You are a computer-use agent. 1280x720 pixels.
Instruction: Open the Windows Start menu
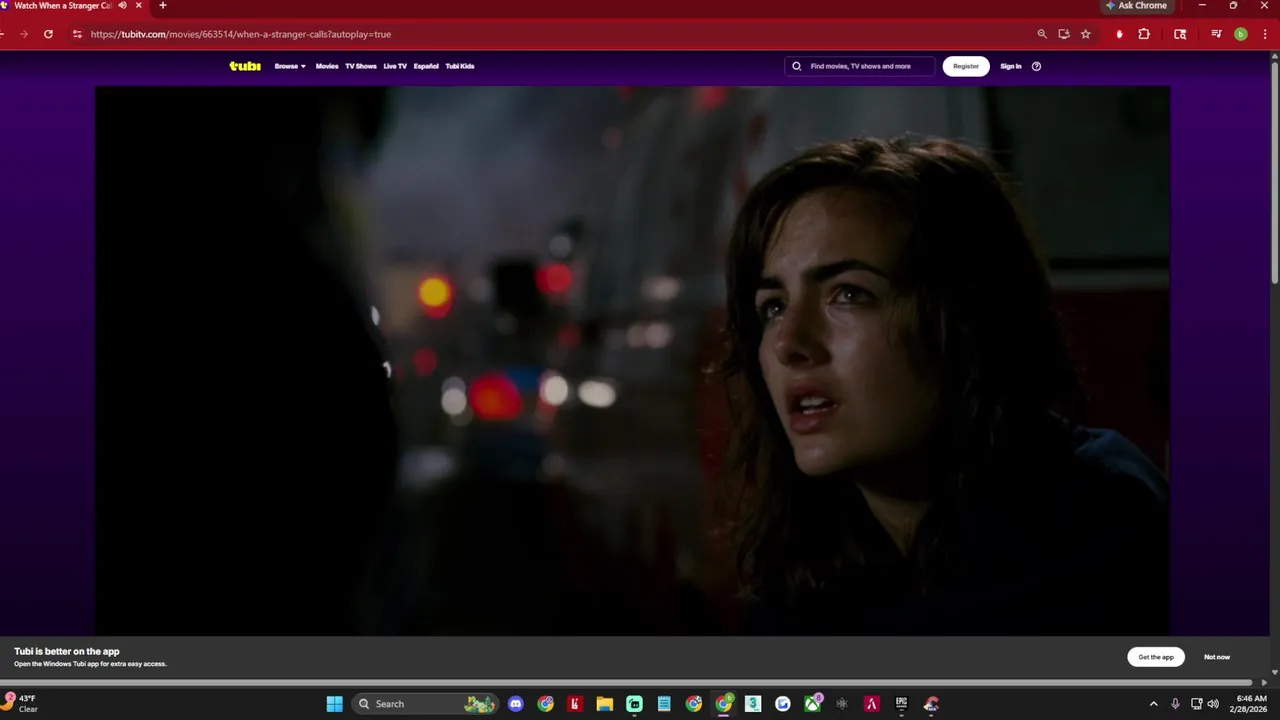point(335,704)
